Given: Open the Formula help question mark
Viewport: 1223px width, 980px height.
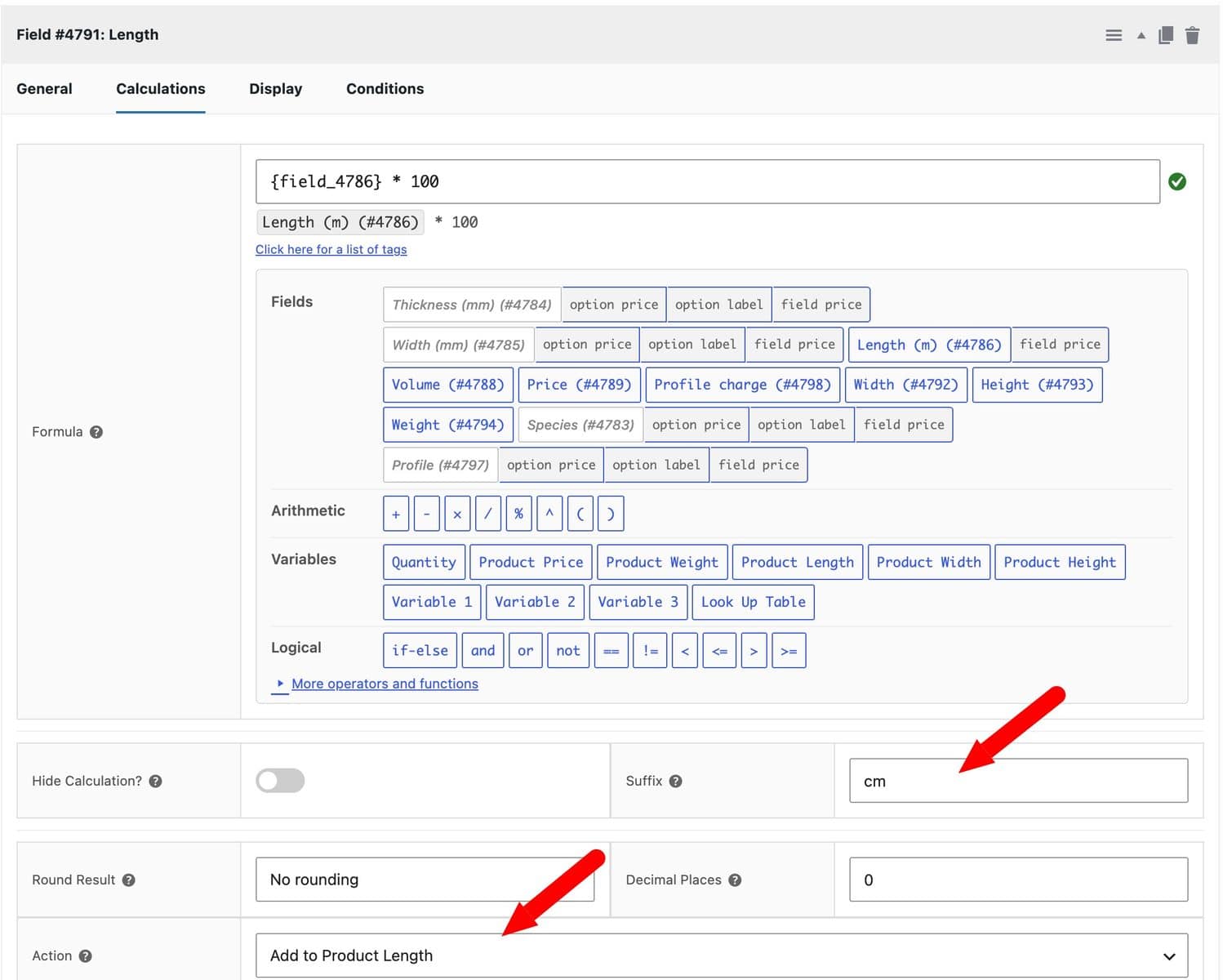Looking at the screenshot, I should click(96, 432).
